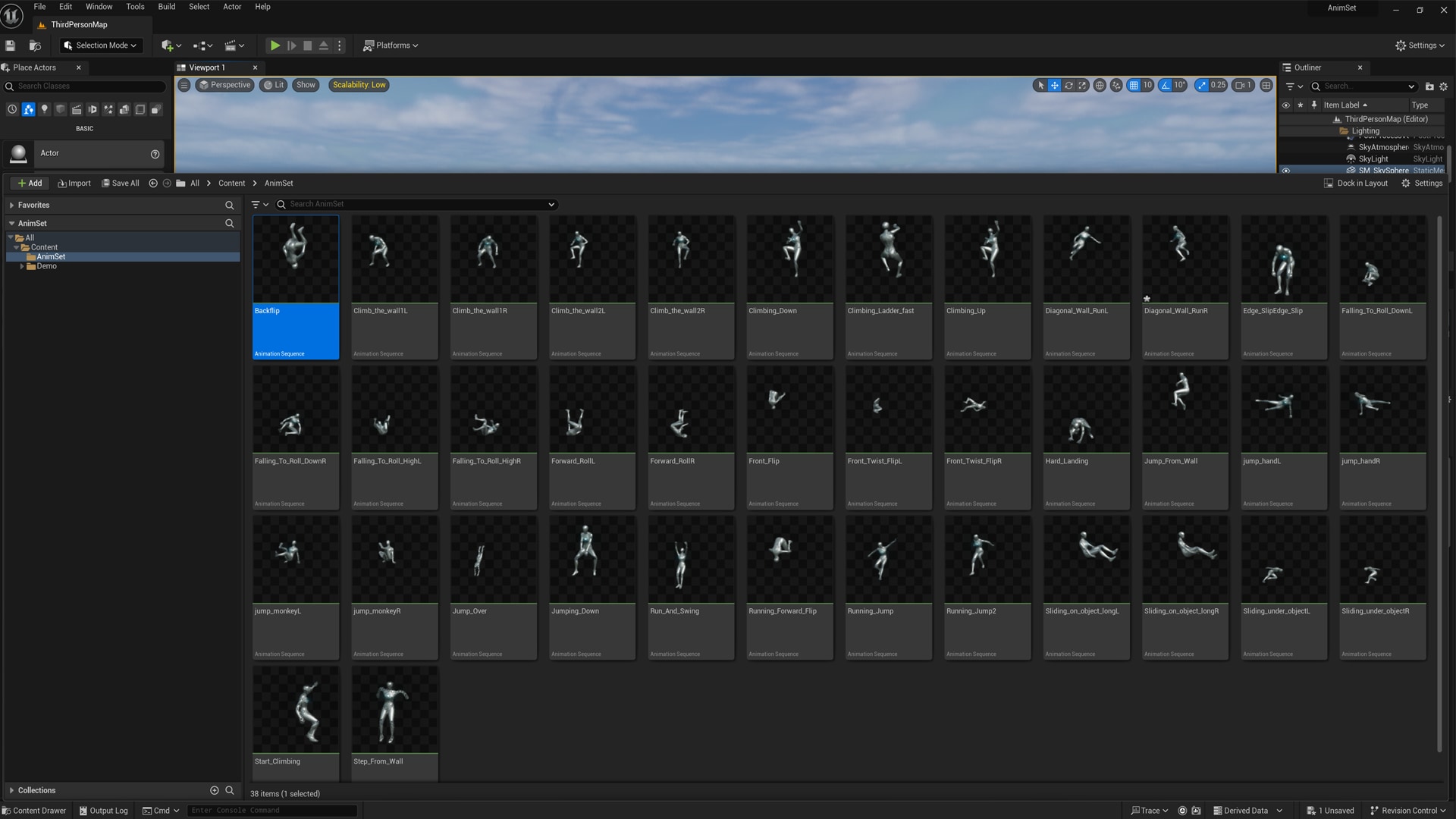Expand the Demo folder in the sources panel

click(23, 265)
